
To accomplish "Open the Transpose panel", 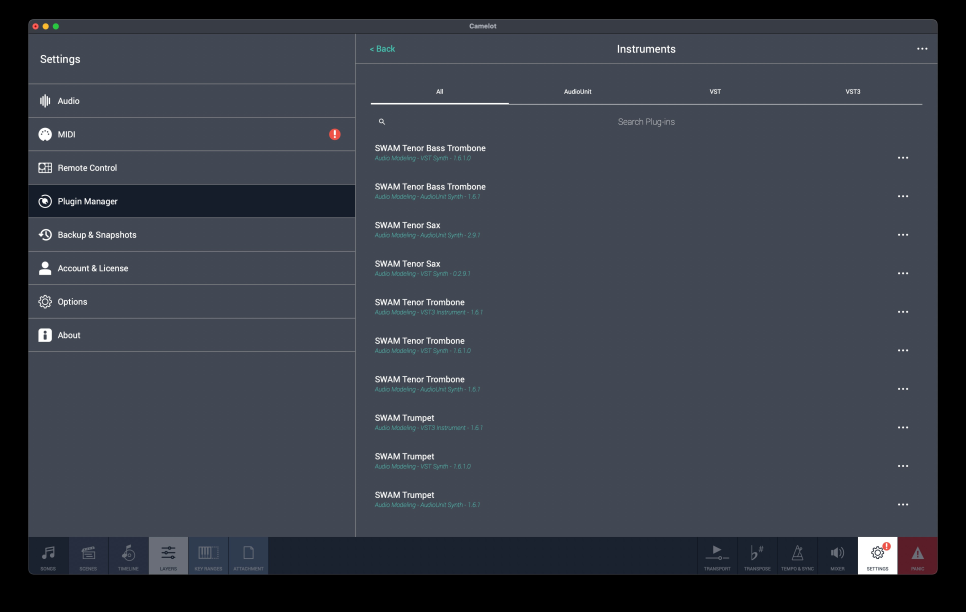I will point(757,556).
